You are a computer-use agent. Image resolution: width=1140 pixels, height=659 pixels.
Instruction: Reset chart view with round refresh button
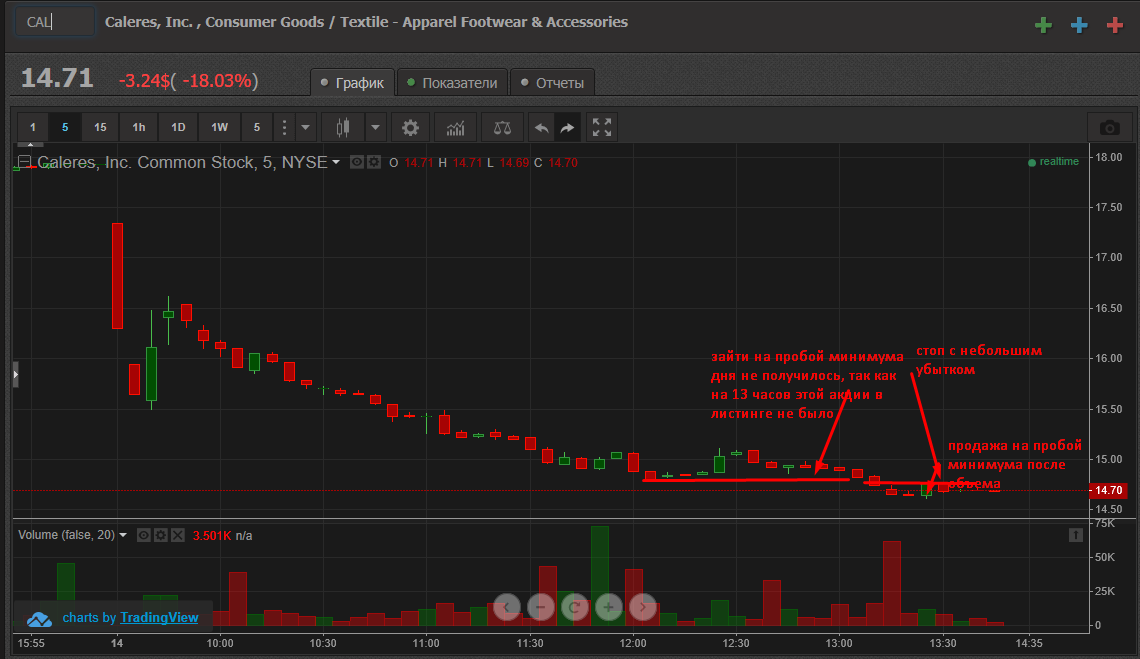click(574, 607)
